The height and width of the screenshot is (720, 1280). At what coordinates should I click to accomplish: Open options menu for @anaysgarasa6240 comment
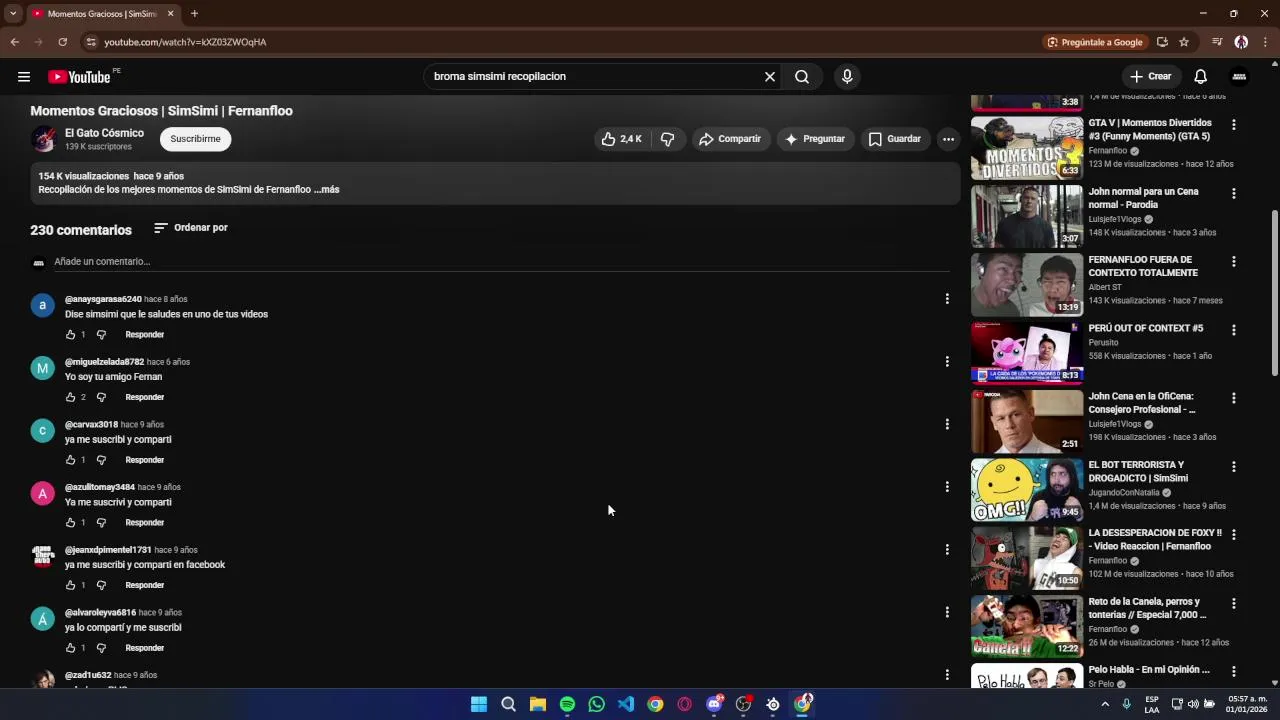tap(947, 299)
